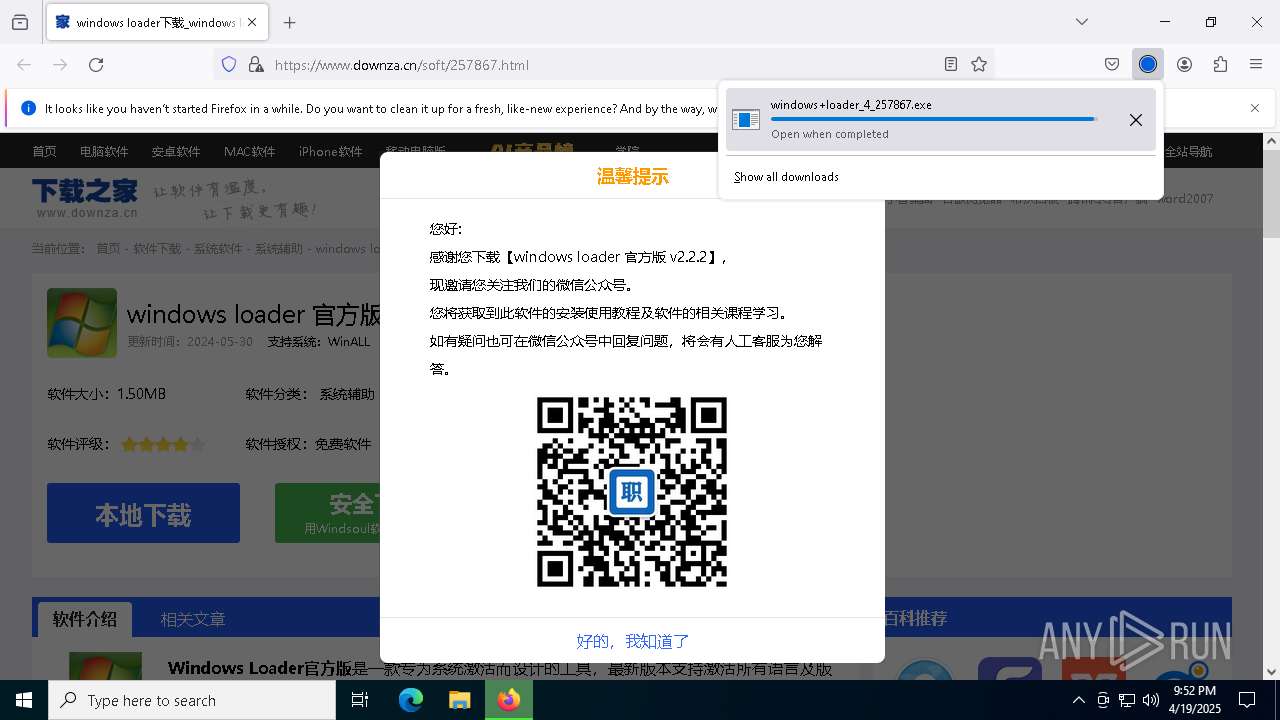Open Save to Pocket icon
This screenshot has height=720, width=1280.
[x=1112, y=64]
